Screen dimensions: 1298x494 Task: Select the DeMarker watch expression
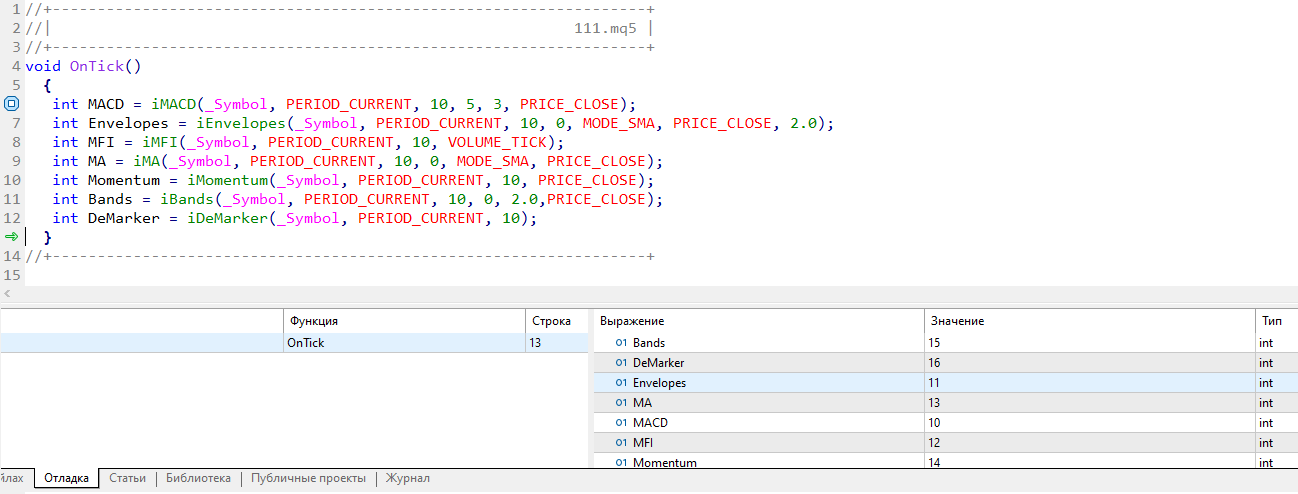pyautogui.click(x=659, y=362)
